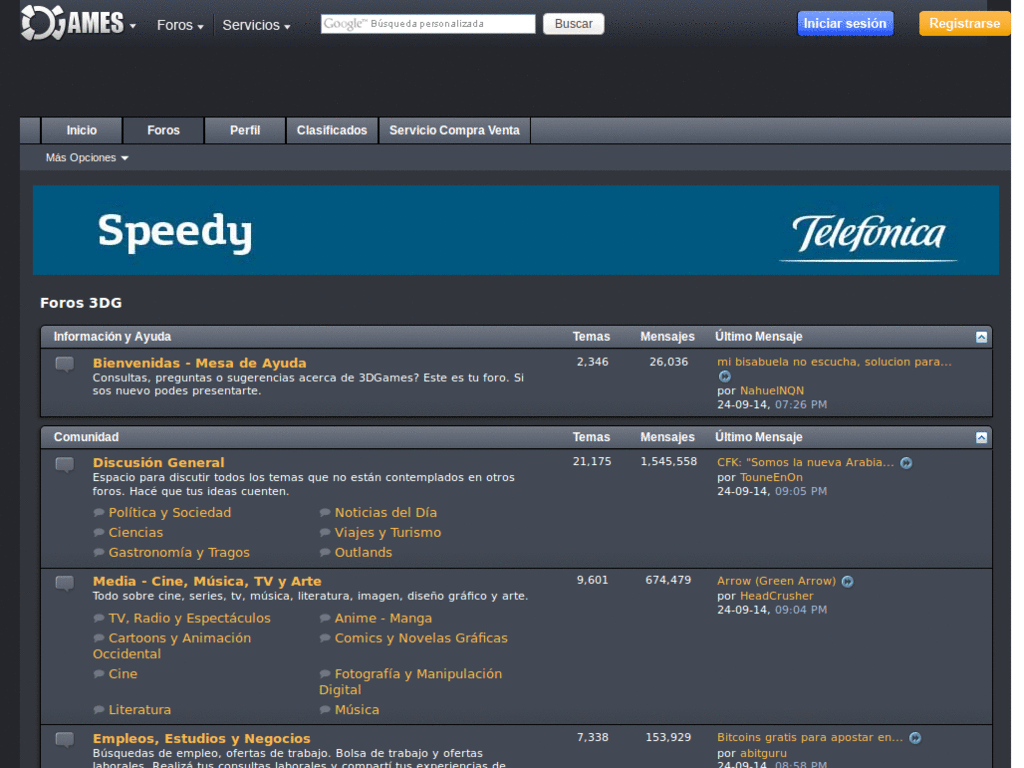This screenshot has width=1024, height=768.
Task: Open the Cine subforum link
Action: (x=123, y=674)
